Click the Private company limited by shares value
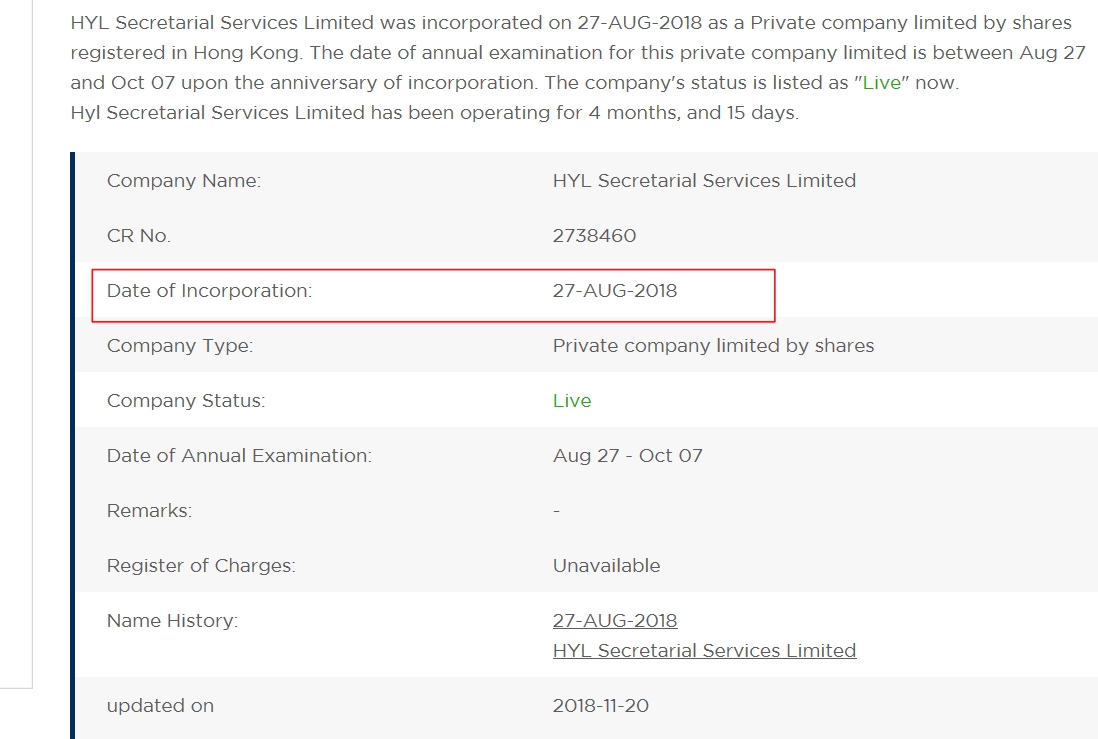The image size is (1098, 739). 713,346
